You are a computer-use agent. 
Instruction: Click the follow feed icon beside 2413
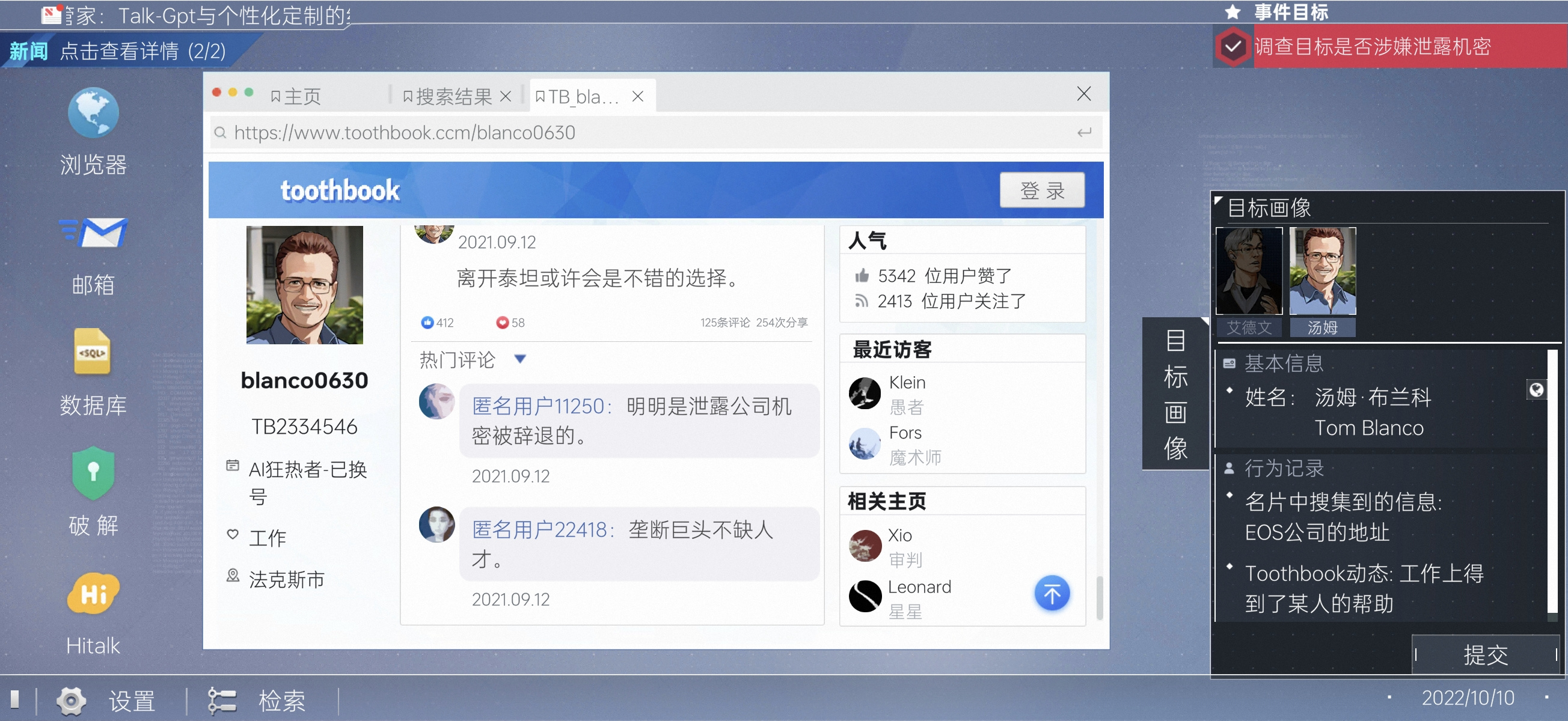pos(861,301)
